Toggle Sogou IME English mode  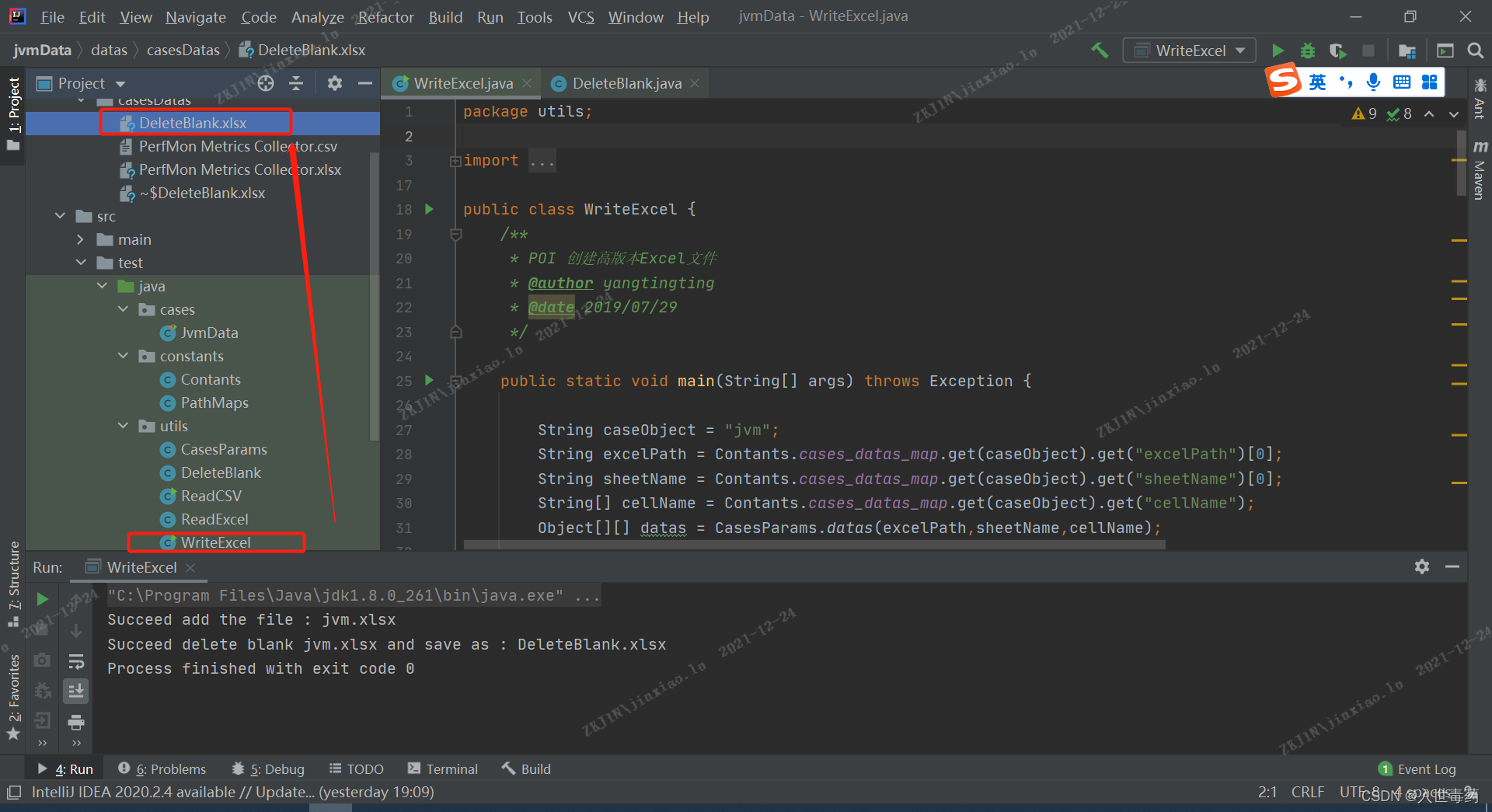[1317, 82]
